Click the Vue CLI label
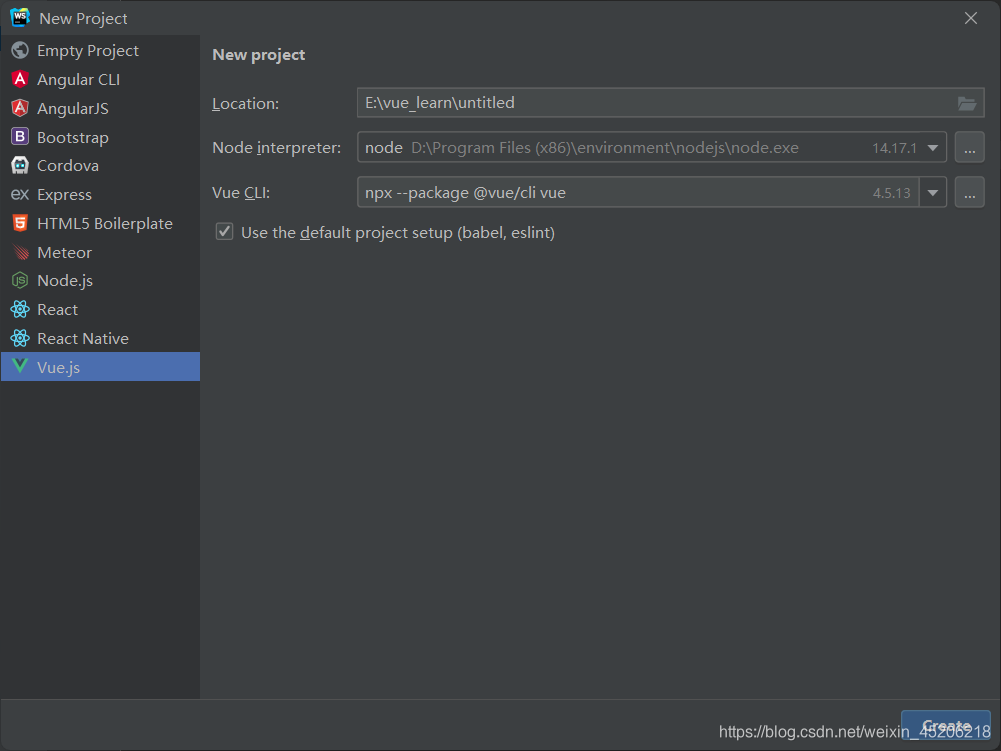The width and height of the screenshot is (1001, 751). 241,192
